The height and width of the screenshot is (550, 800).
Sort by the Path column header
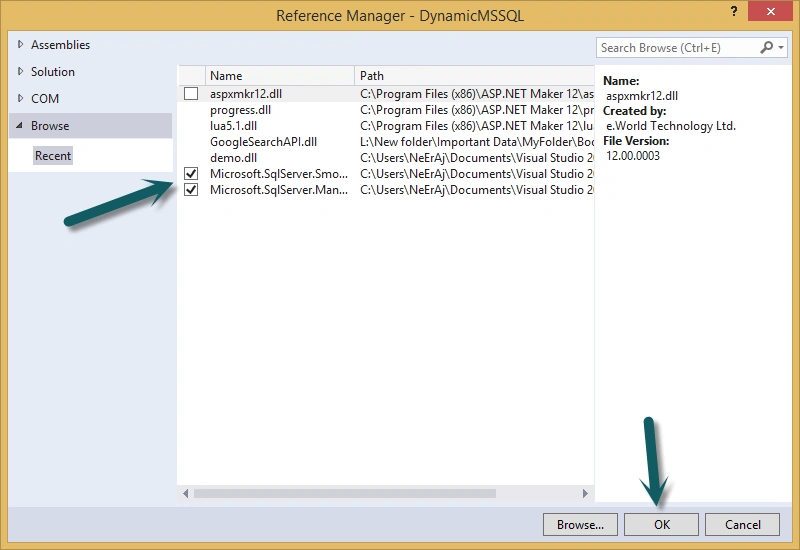coord(474,76)
